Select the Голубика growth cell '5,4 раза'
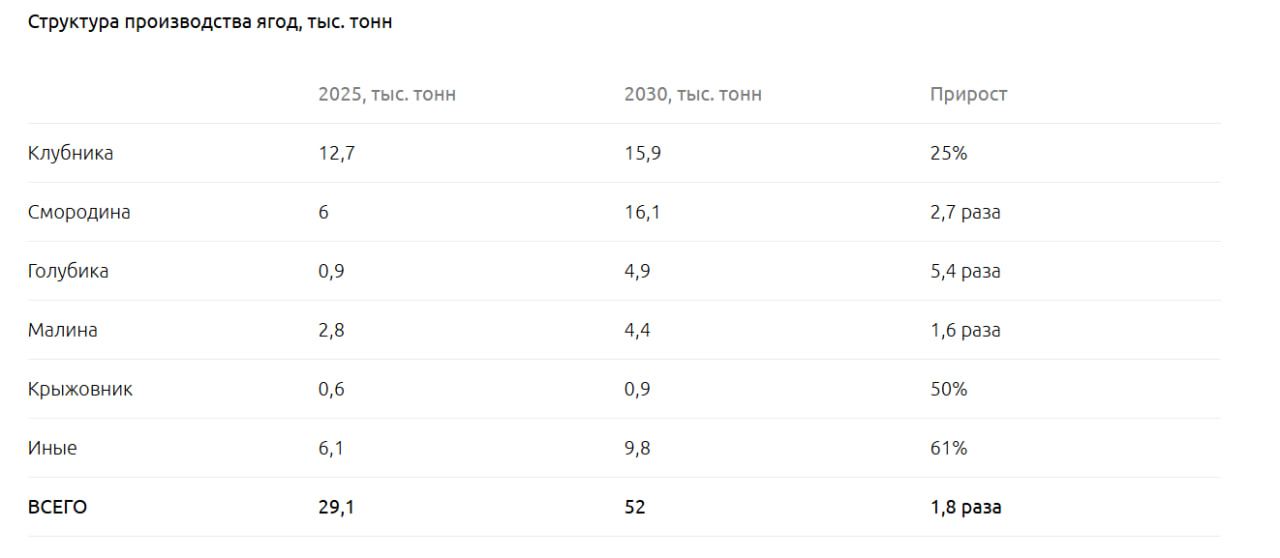Screen dimensions: 1280x558 click(965, 272)
